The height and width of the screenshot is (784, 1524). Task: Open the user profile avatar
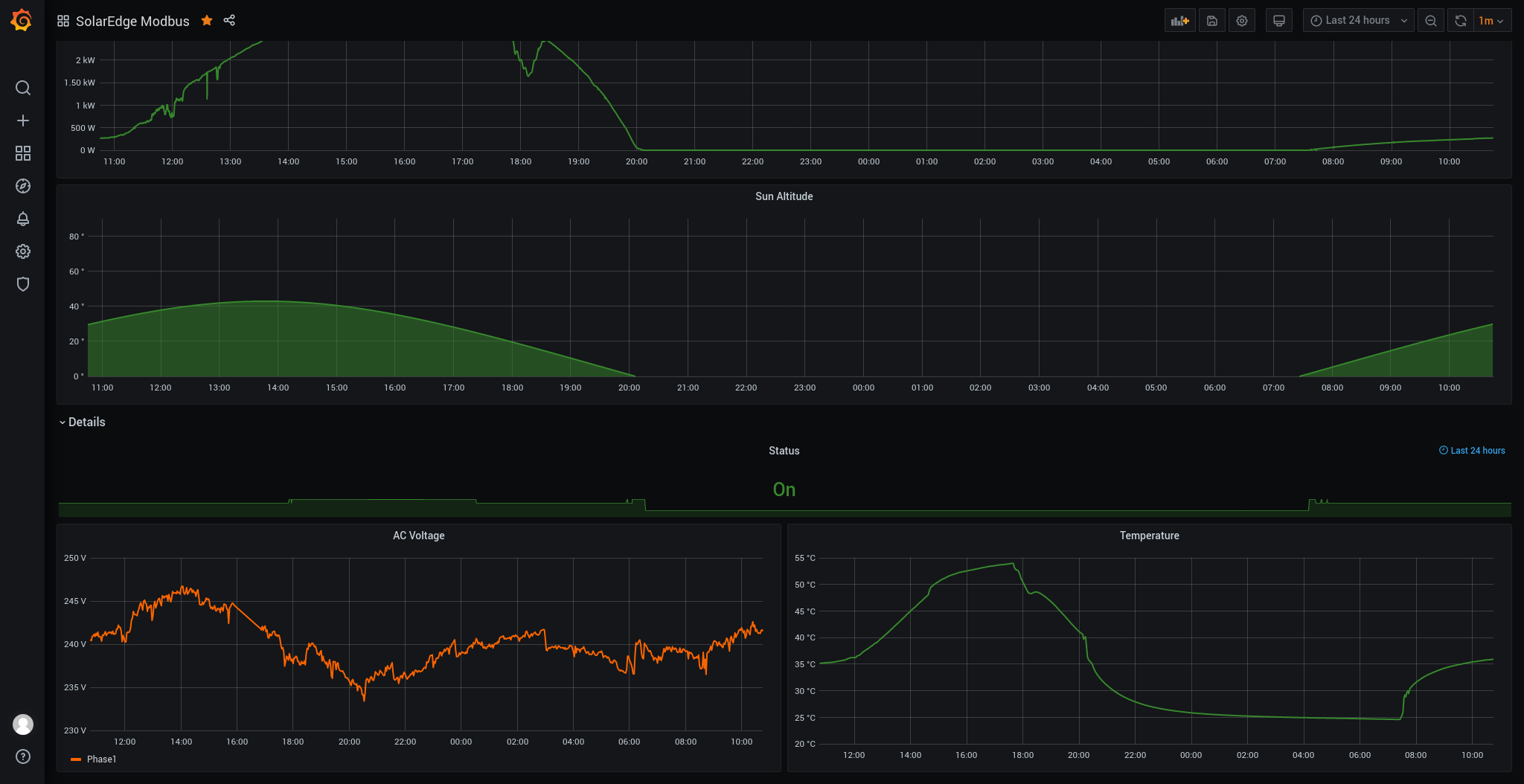pyautogui.click(x=23, y=724)
